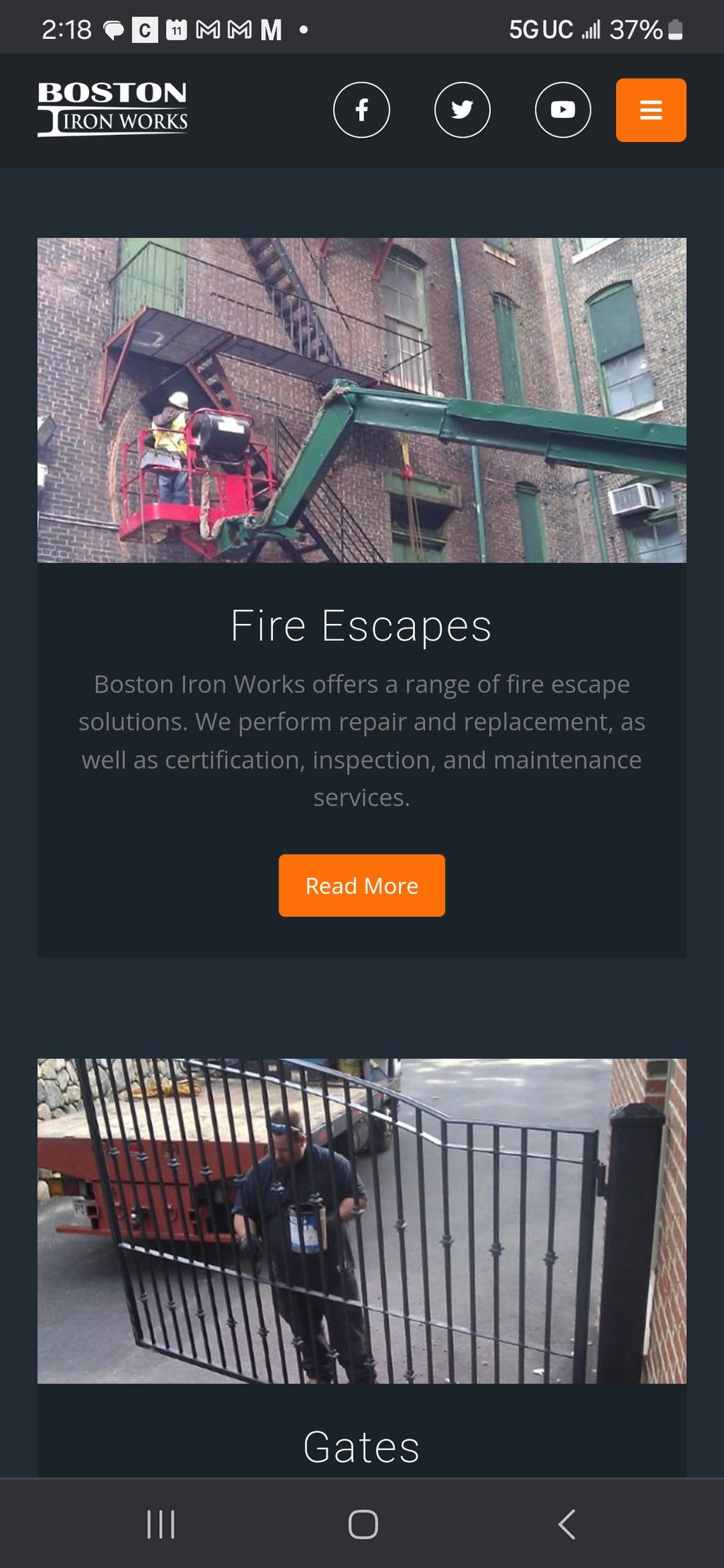Open the gates photo
Viewport: 724px width, 1568px height.
click(361, 1220)
